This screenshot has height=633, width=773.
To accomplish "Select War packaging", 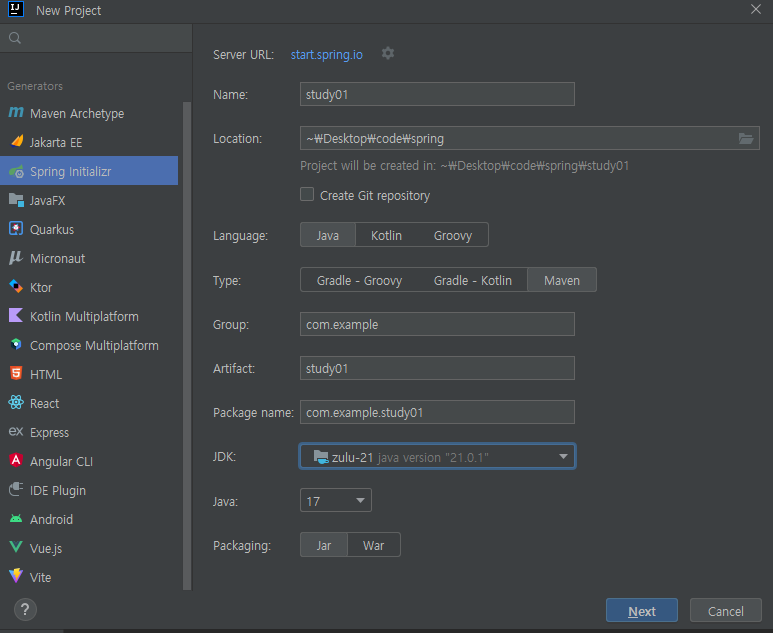I will [374, 545].
